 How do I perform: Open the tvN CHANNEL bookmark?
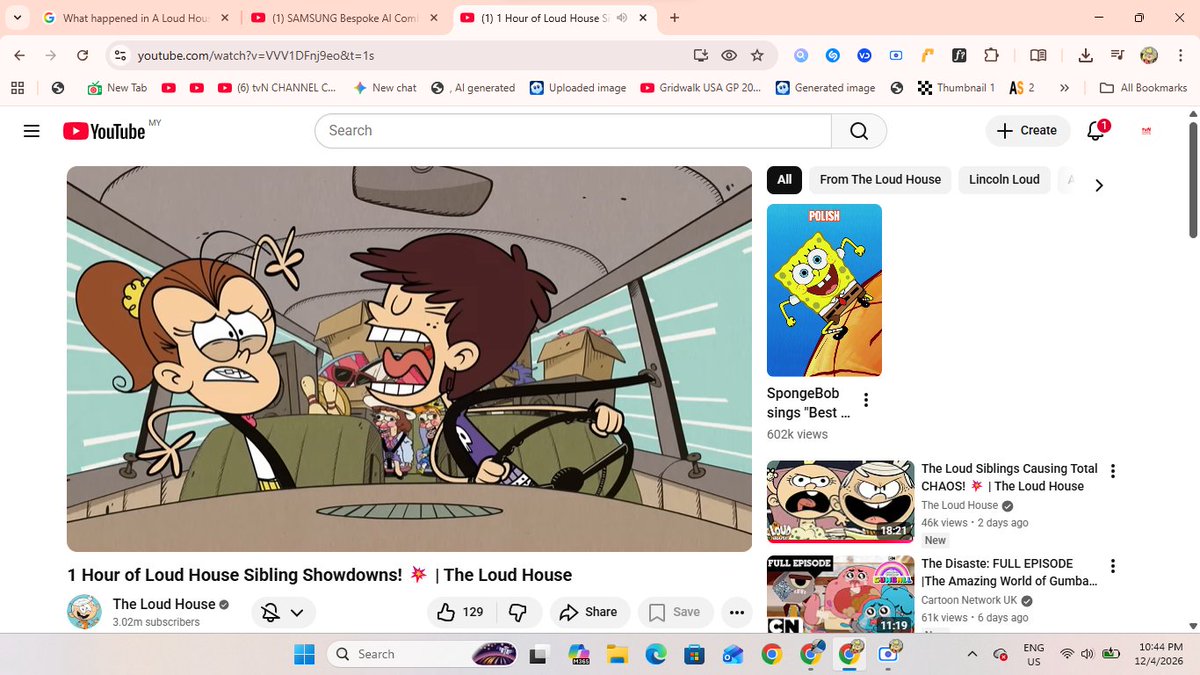pyautogui.click(x=277, y=88)
